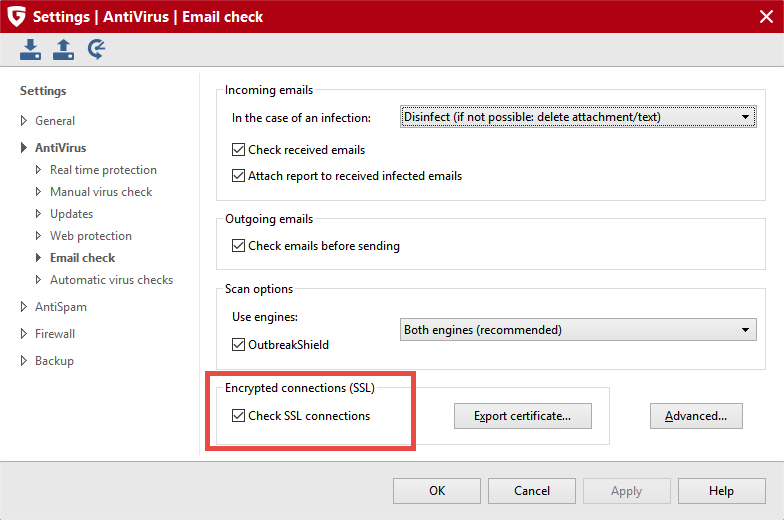Viewport: 784px width, 520px height.
Task: Click 'In the case of an infection:' label
Action: coord(302,118)
